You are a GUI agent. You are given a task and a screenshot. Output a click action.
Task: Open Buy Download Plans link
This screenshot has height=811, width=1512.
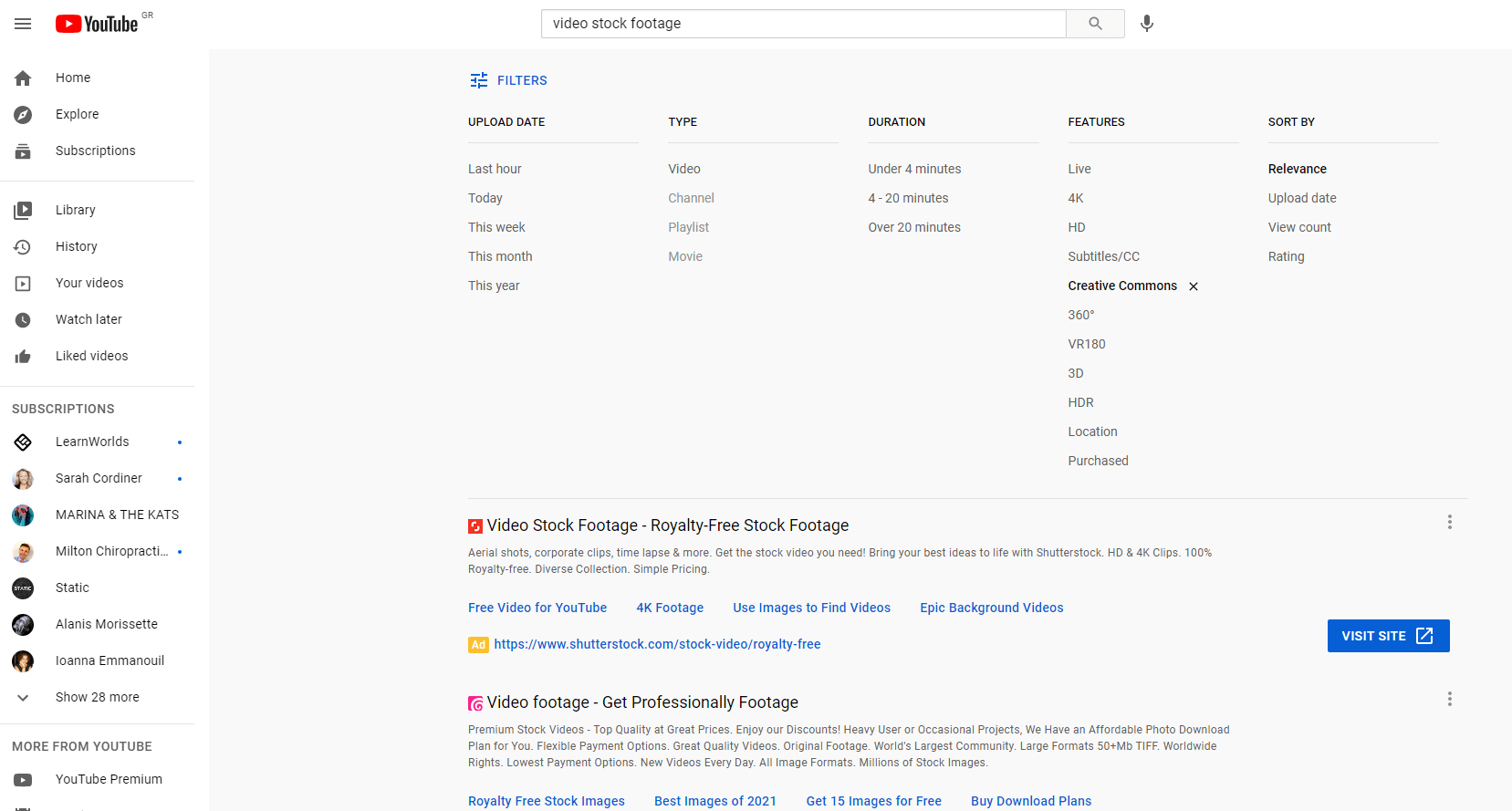pos(1031,801)
